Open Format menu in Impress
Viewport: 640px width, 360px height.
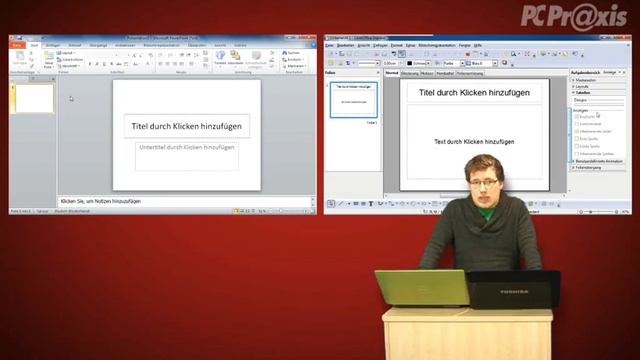pos(396,45)
